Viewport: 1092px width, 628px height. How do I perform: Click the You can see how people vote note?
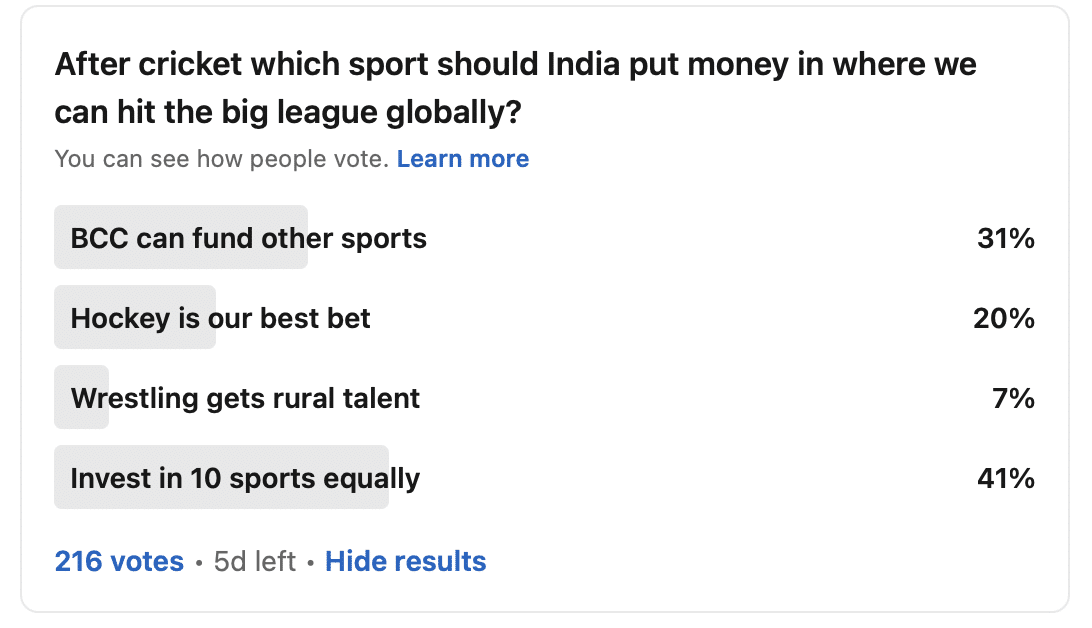[x=221, y=159]
